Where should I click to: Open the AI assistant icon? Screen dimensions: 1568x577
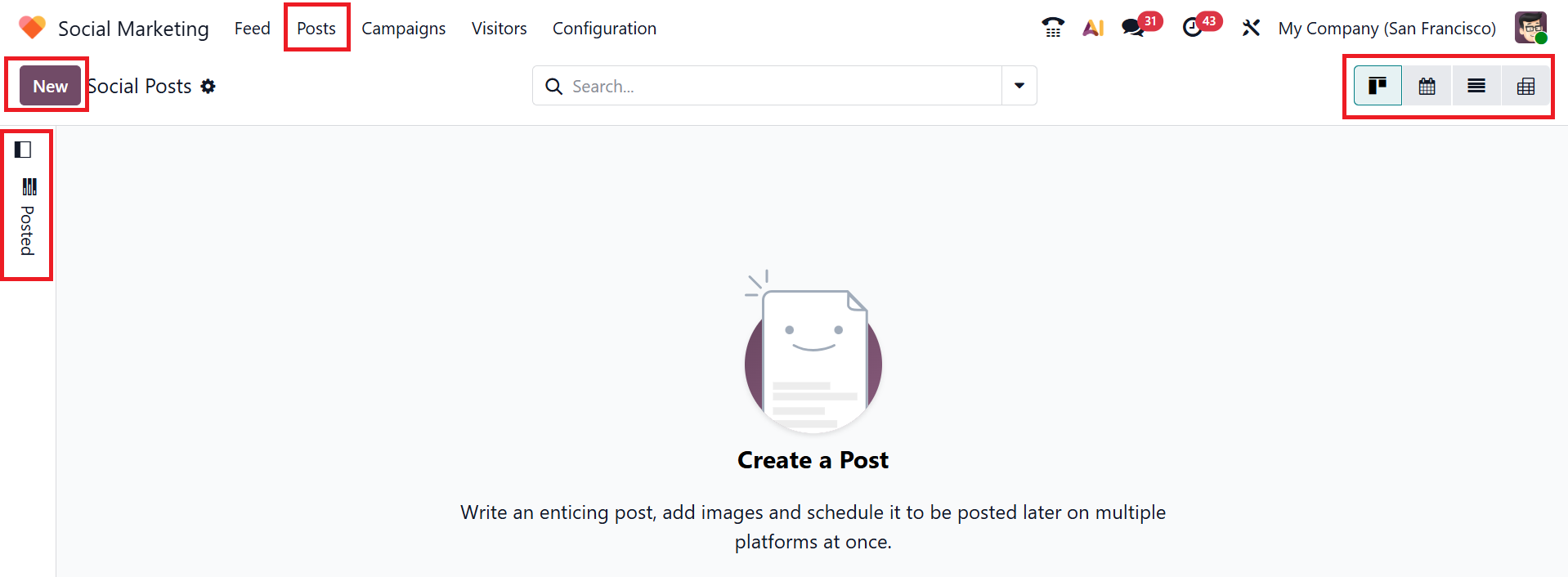tap(1093, 28)
